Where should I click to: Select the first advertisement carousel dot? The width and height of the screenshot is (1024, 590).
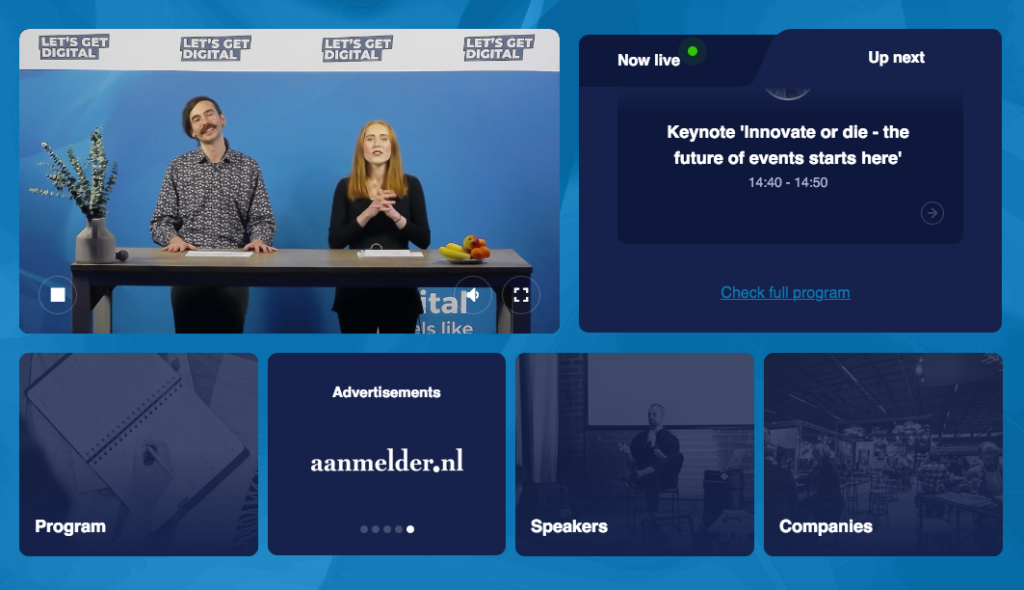364,529
